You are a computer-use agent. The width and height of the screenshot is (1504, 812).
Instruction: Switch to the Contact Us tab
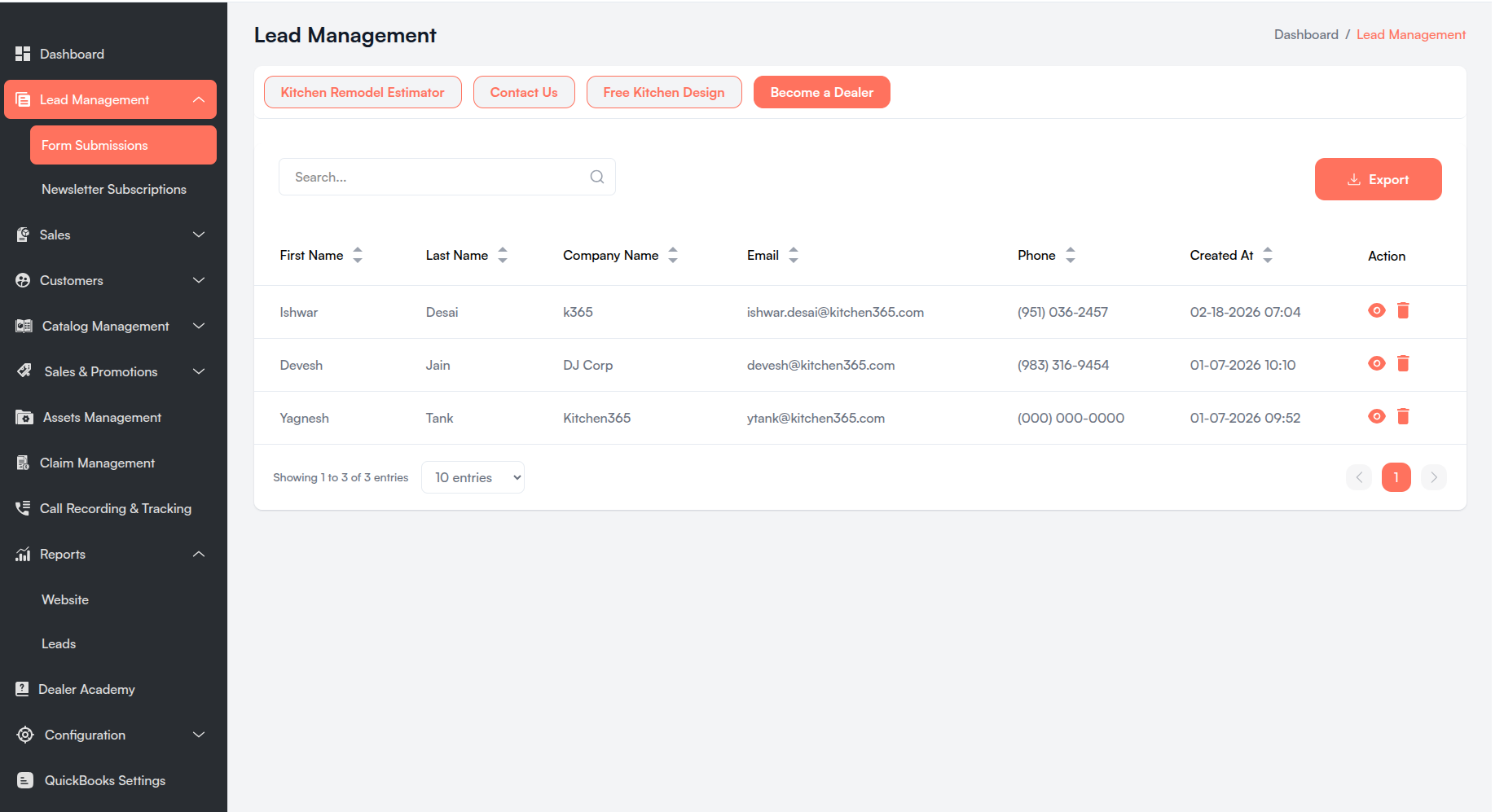524,92
